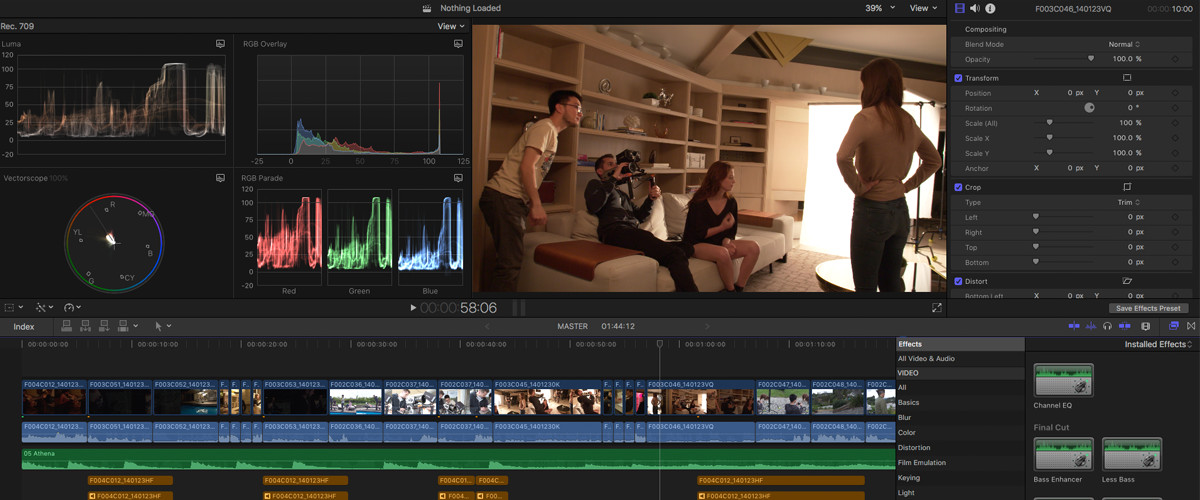Image resolution: width=1200 pixels, height=500 pixels.
Task: Open the timeline Index button
Action: [23, 326]
